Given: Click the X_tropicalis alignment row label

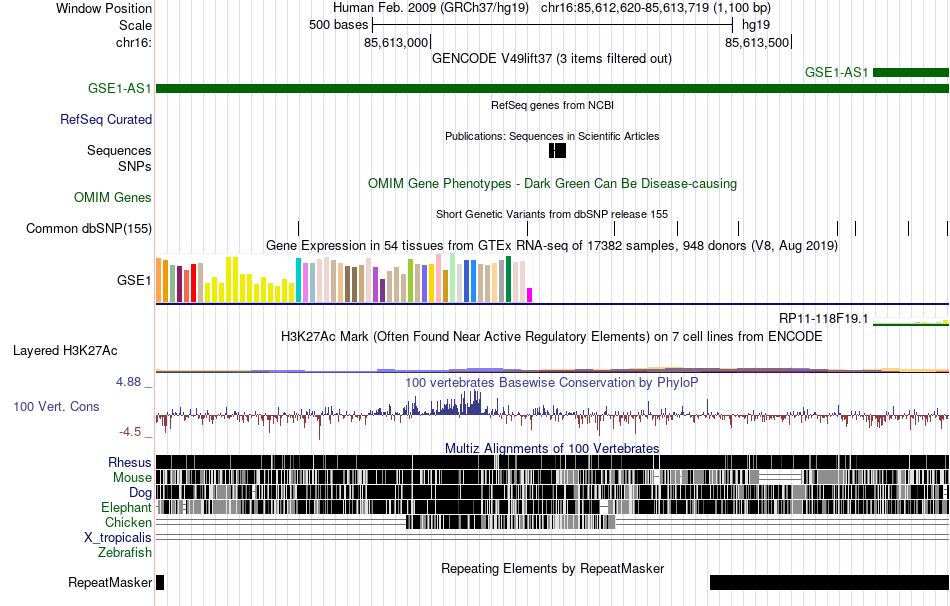Looking at the screenshot, I should (x=118, y=538).
